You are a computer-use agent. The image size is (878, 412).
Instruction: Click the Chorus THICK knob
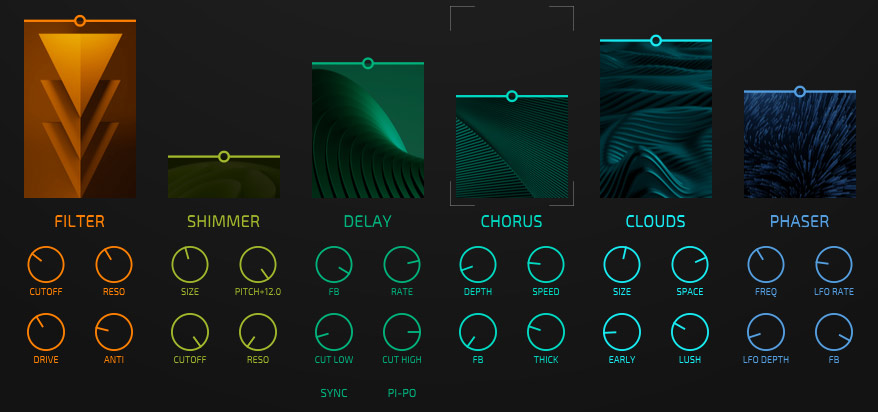click(546, 332)
